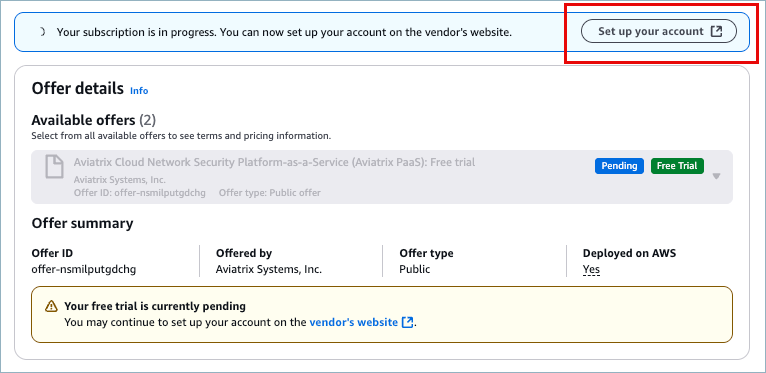Click the Free Trial badge
This screenshot has width=766, height=373.
pos(677,166)
